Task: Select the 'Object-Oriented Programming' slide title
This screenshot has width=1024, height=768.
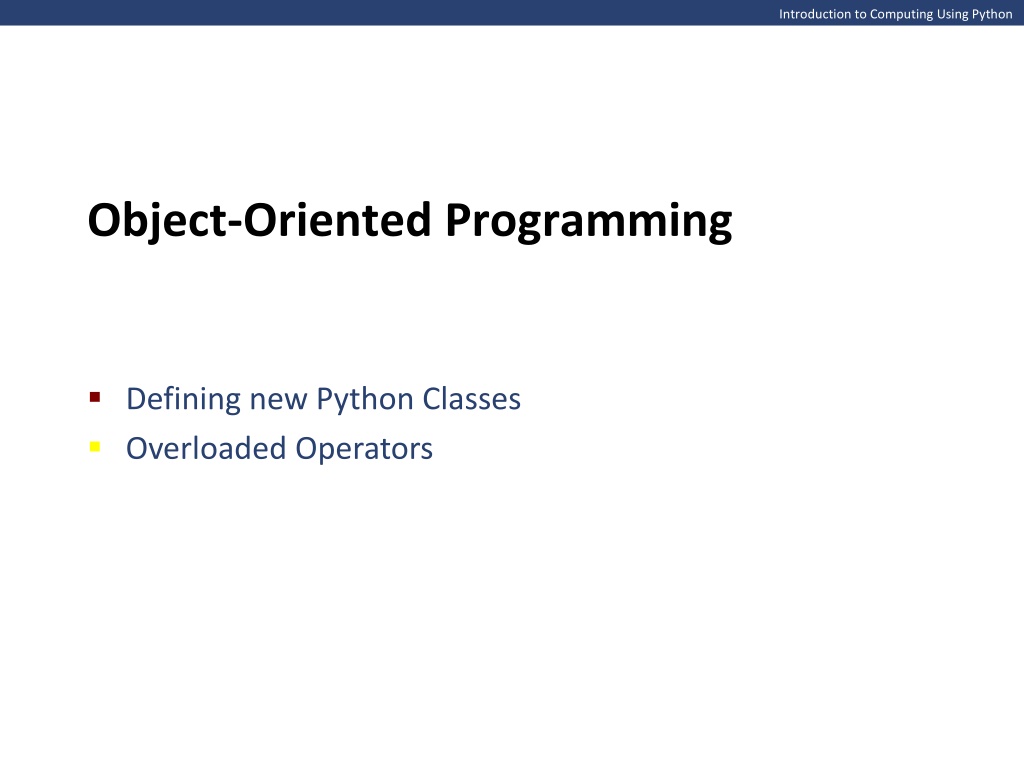Action: (x=410, y=222)
